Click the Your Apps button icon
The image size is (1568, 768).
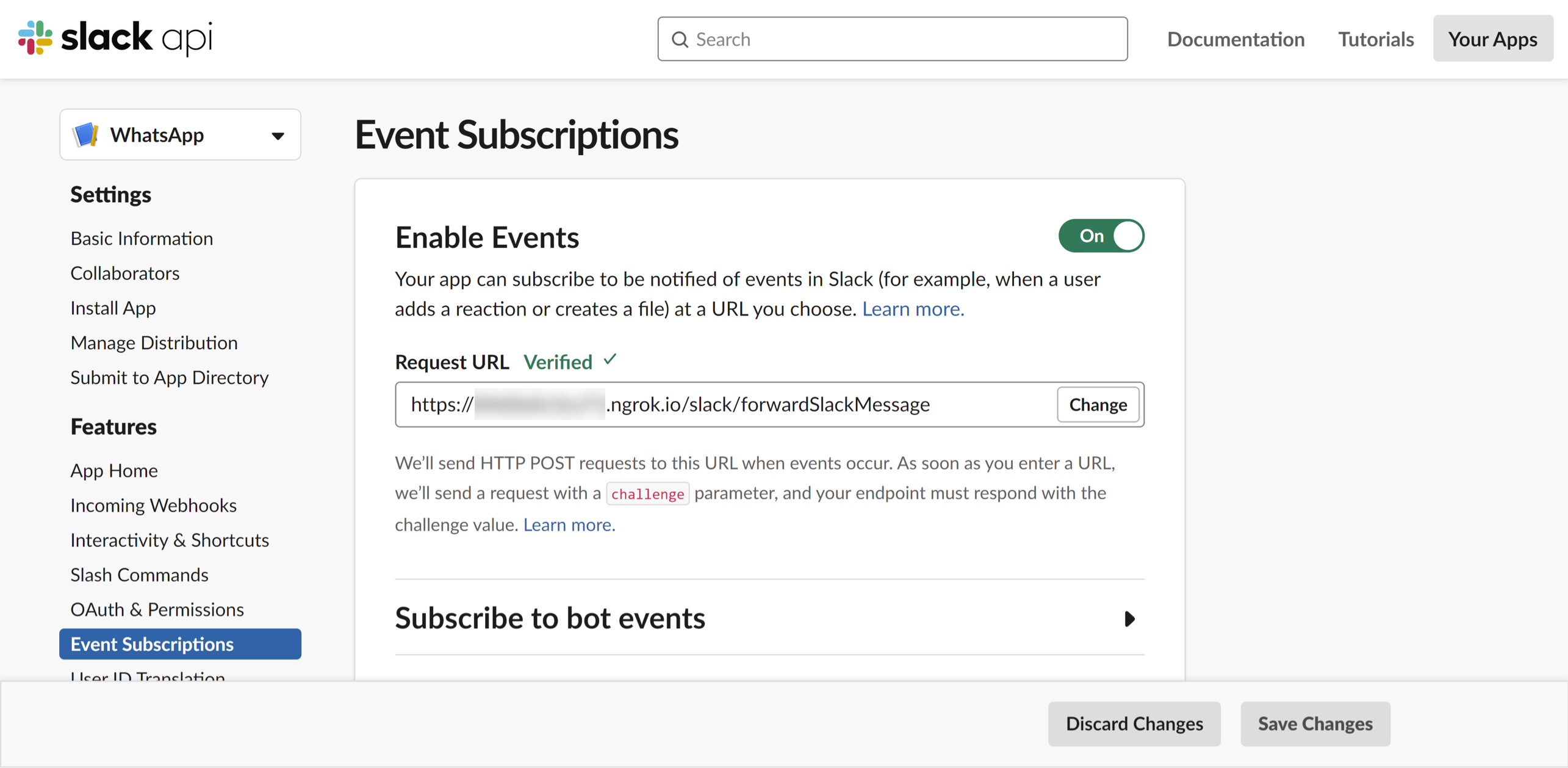point(1494,39)
